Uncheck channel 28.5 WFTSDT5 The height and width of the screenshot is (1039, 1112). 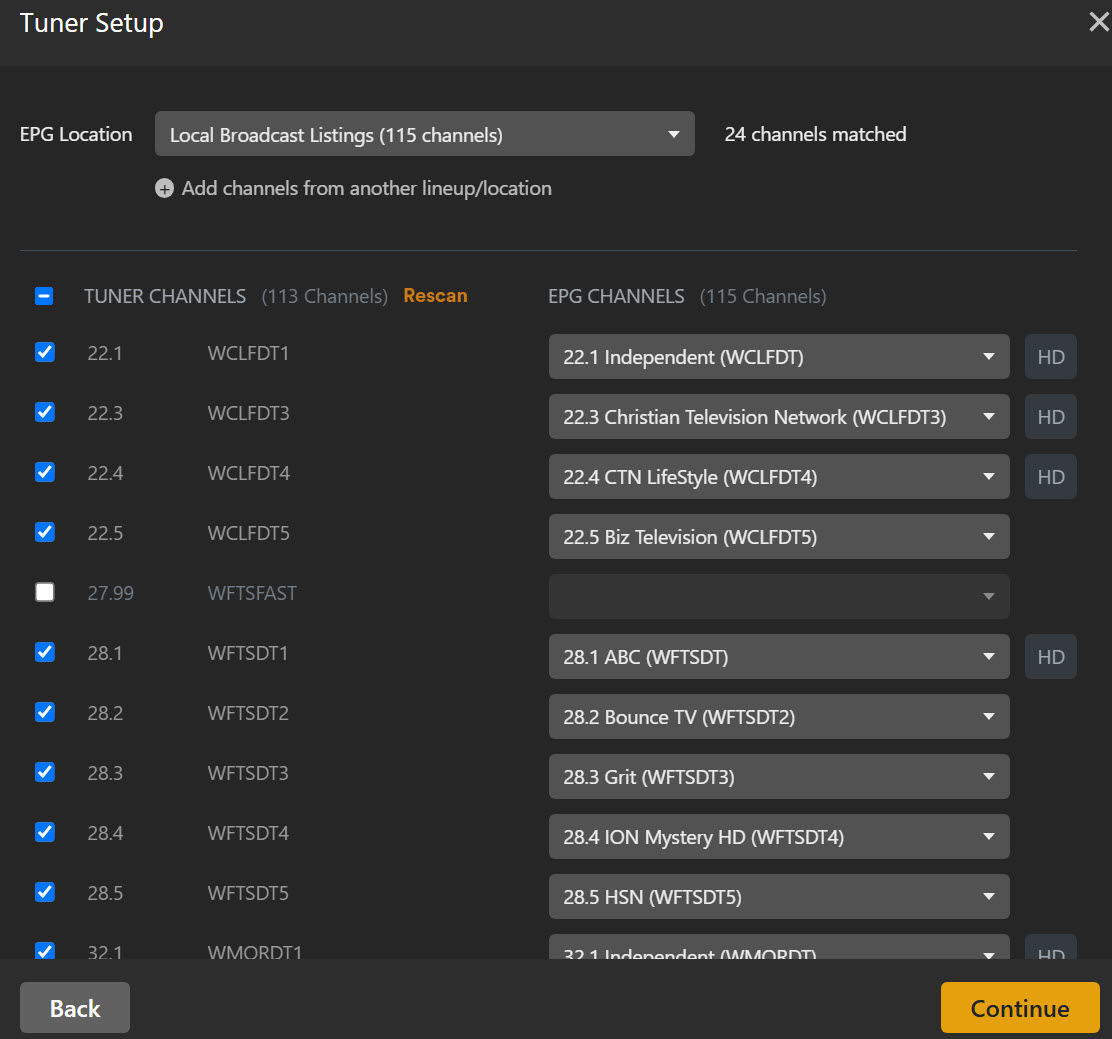pyautogui.click(x=45, y=892)
